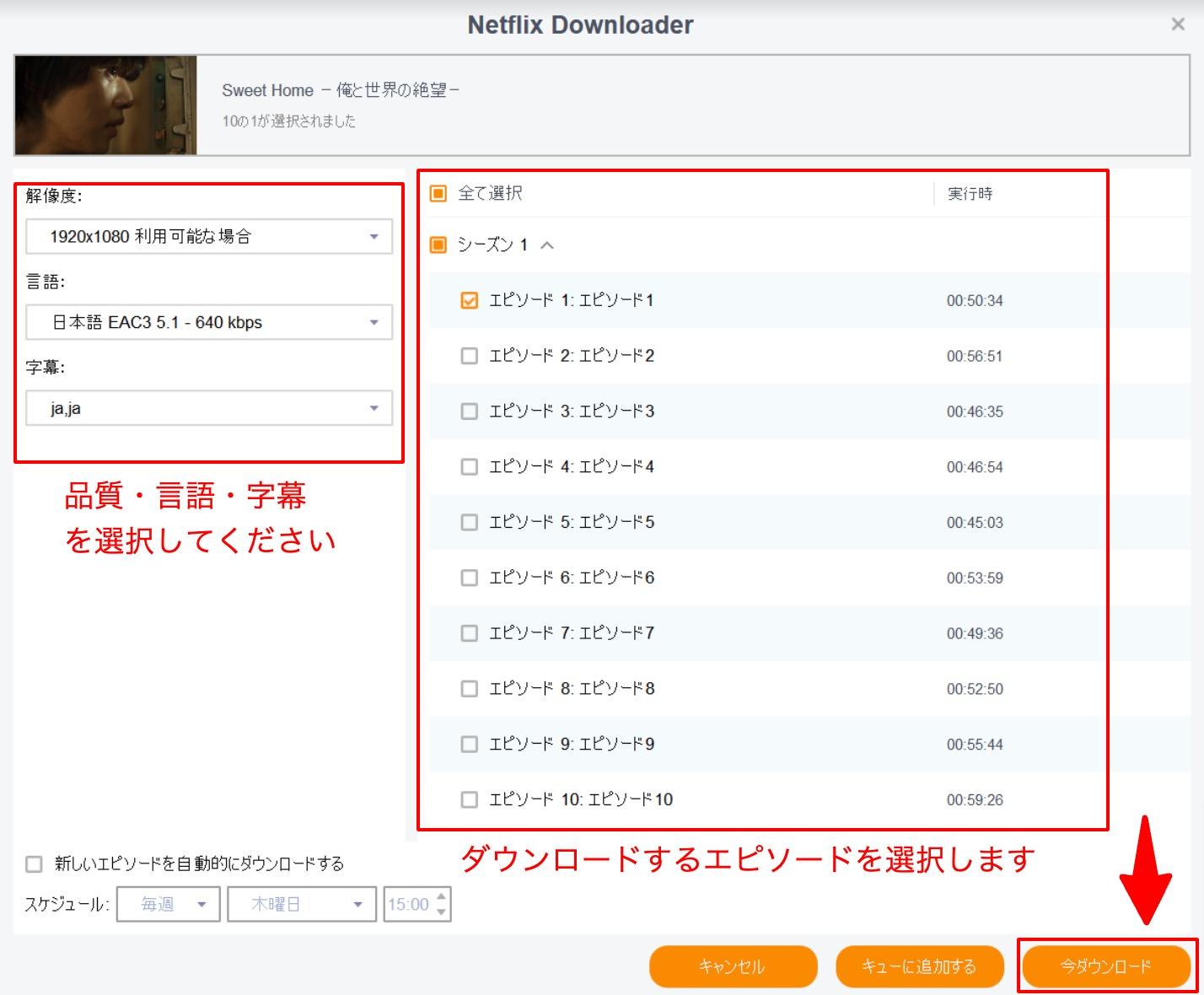Click the 00:50:34 duration value
Image resolution: width=1204 pixels, height=995 pixels.
[x=975, y=301]
